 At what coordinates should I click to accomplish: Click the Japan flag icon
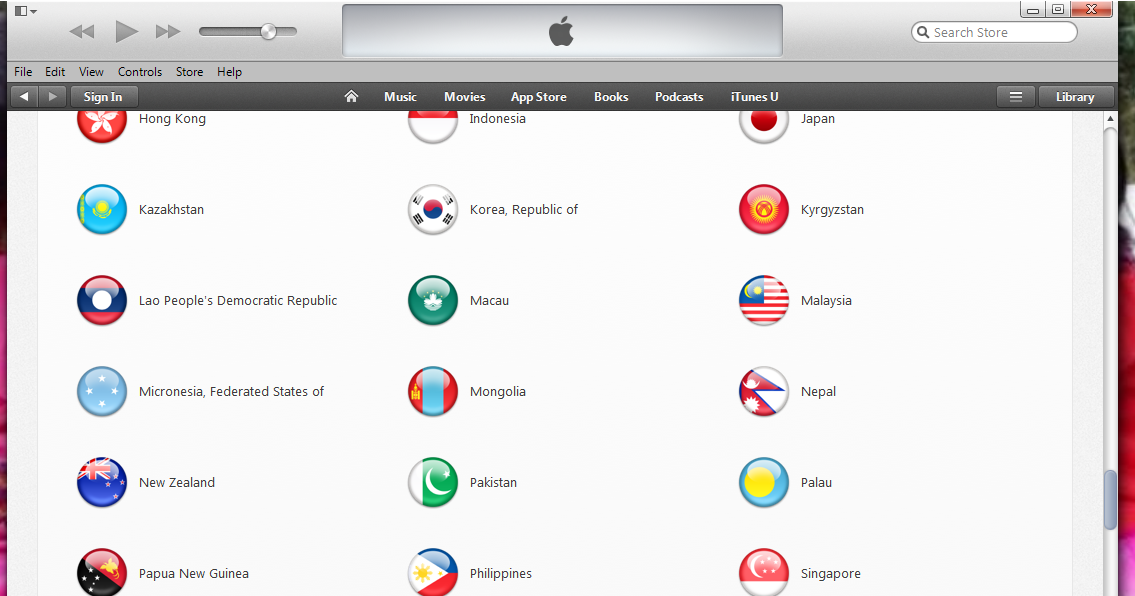764,127
